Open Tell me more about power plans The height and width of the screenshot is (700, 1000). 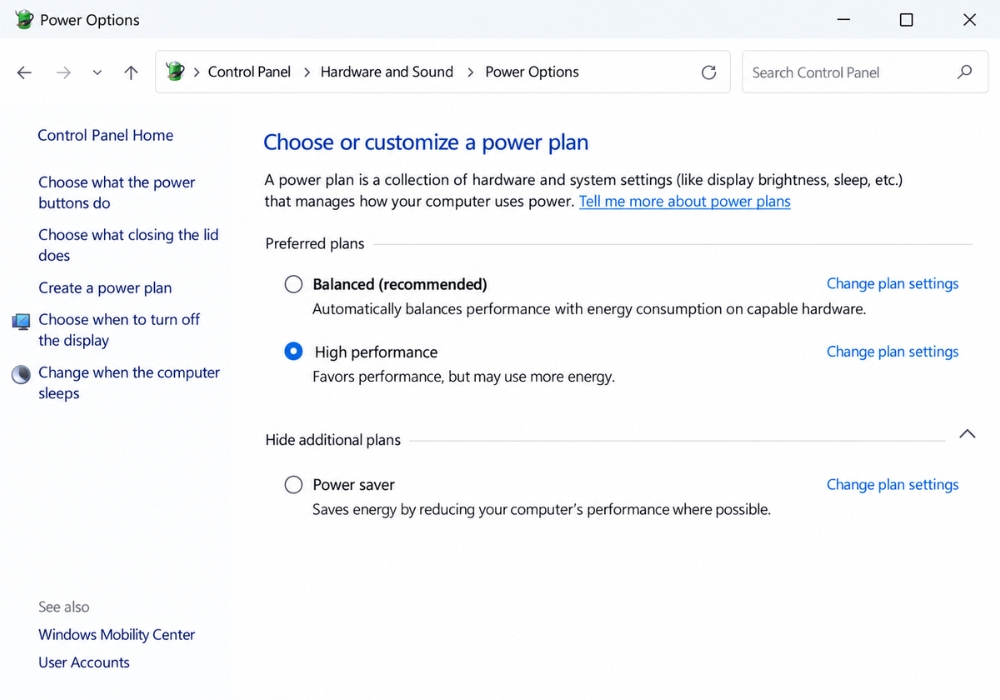click(684, 201)
